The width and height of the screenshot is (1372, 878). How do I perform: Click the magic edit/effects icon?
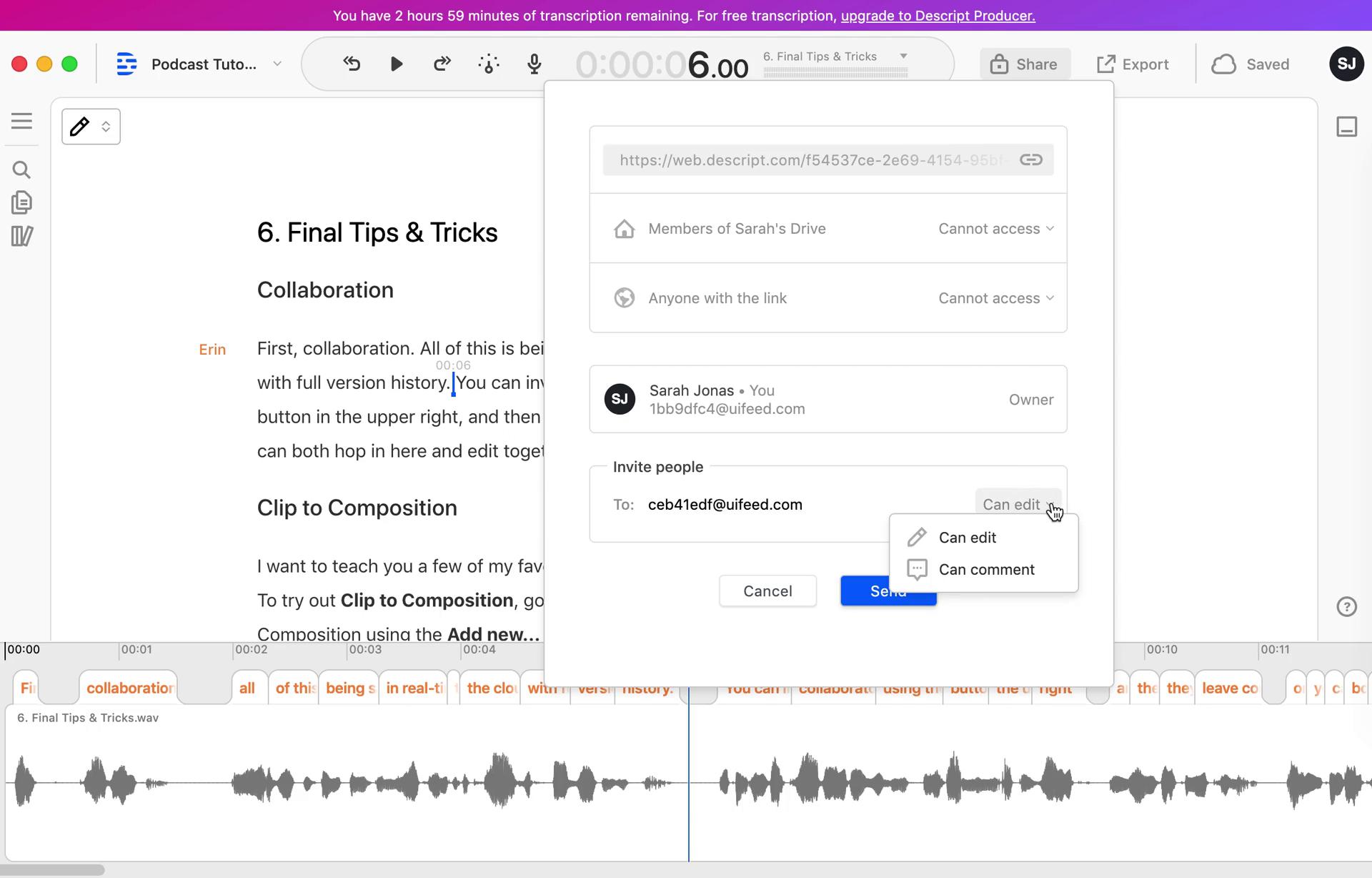tap(489, 64)
